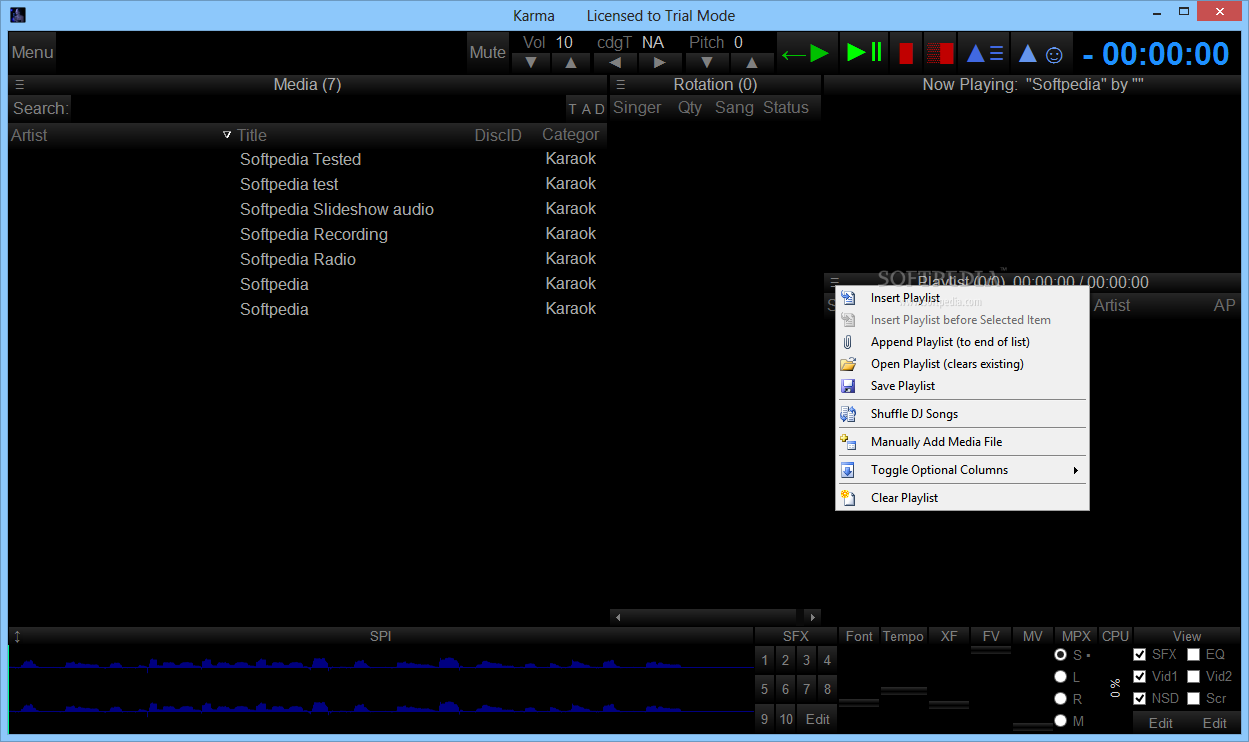1249x742 pixels.
Task: Select the R radio button under MPX
Action: pos(1060,699)
